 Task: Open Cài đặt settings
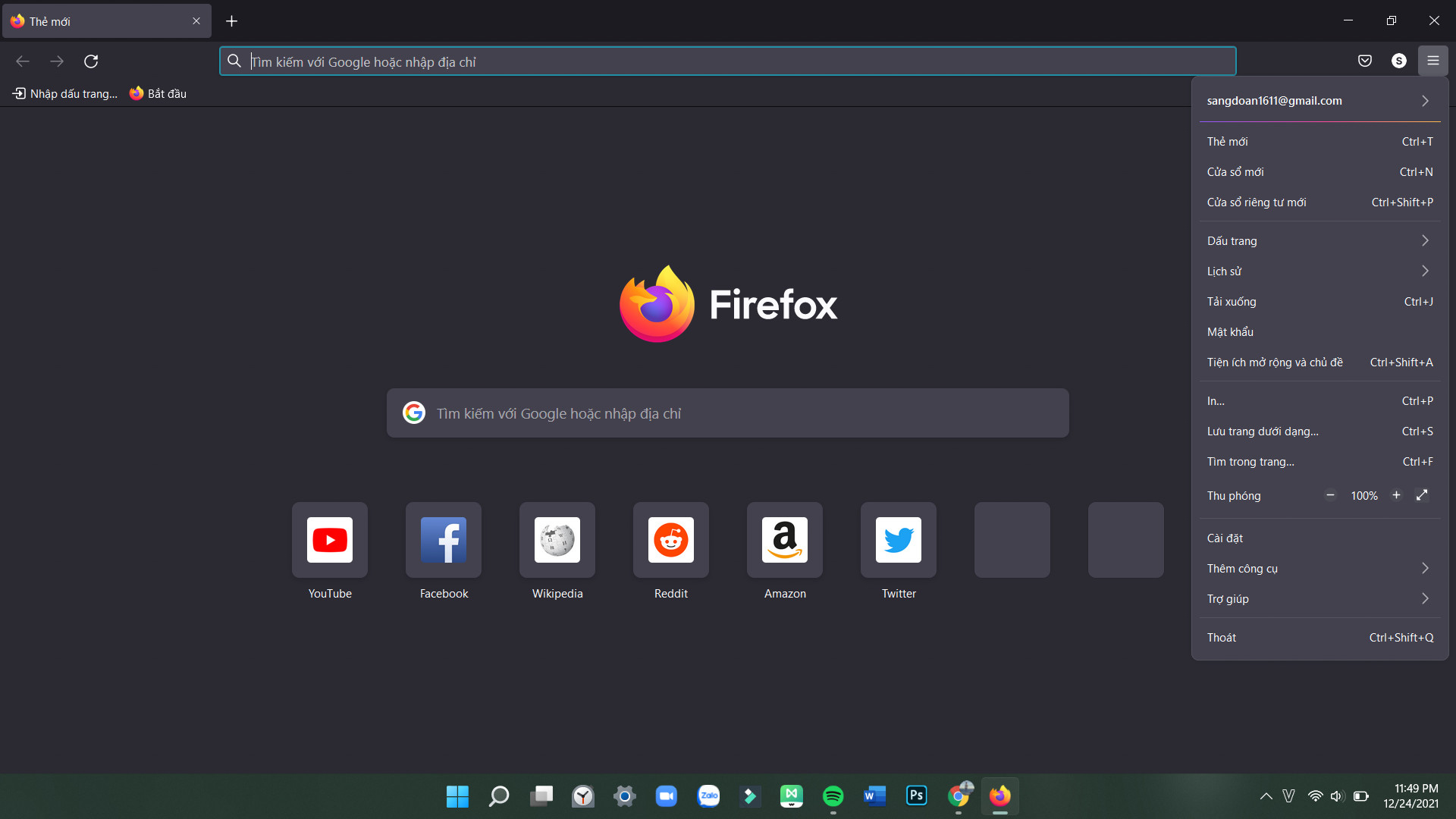[x=1319, y=538]
